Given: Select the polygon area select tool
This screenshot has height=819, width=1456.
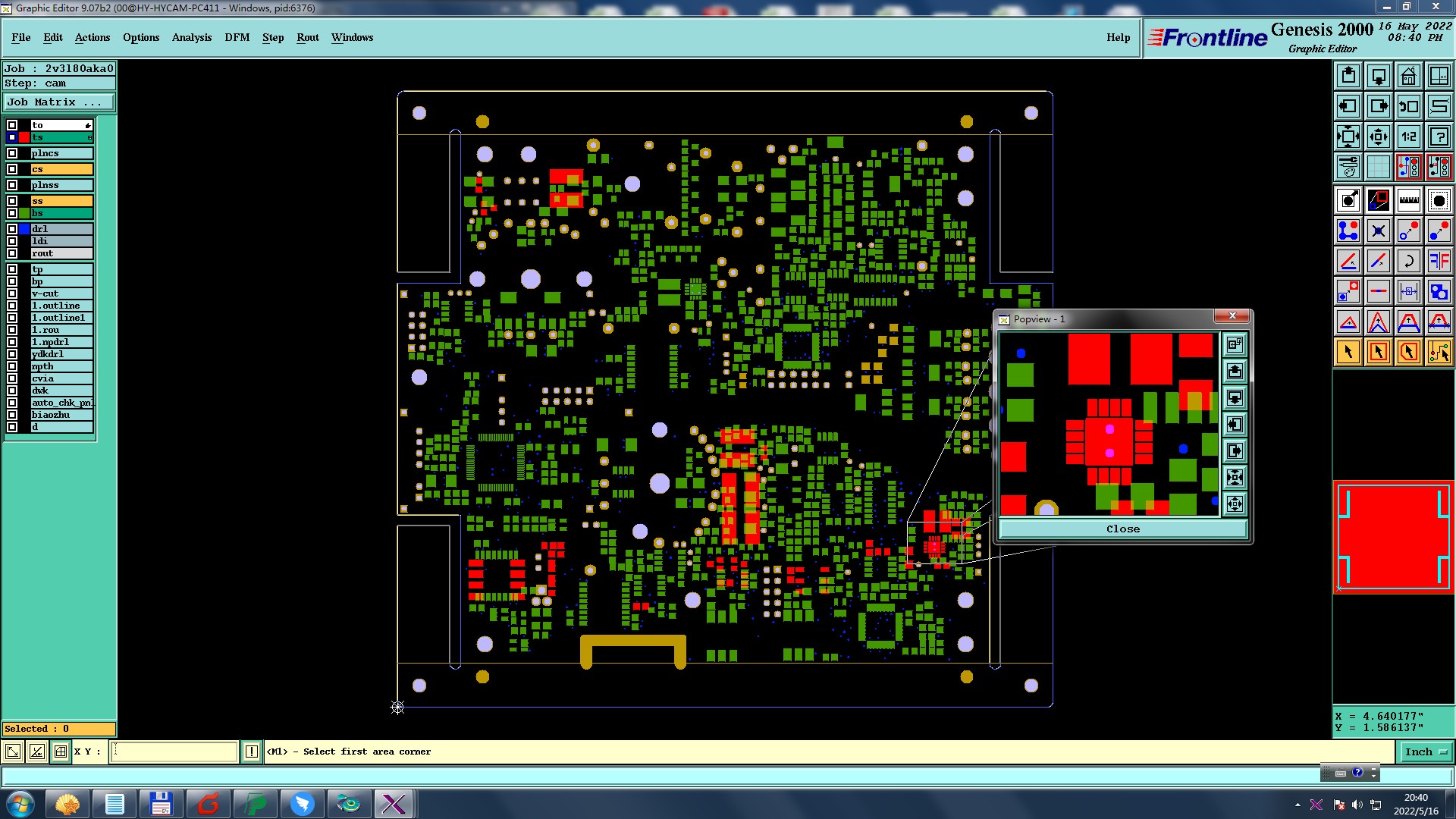Looking at the screenshot, I should [x=1408, y=352].
